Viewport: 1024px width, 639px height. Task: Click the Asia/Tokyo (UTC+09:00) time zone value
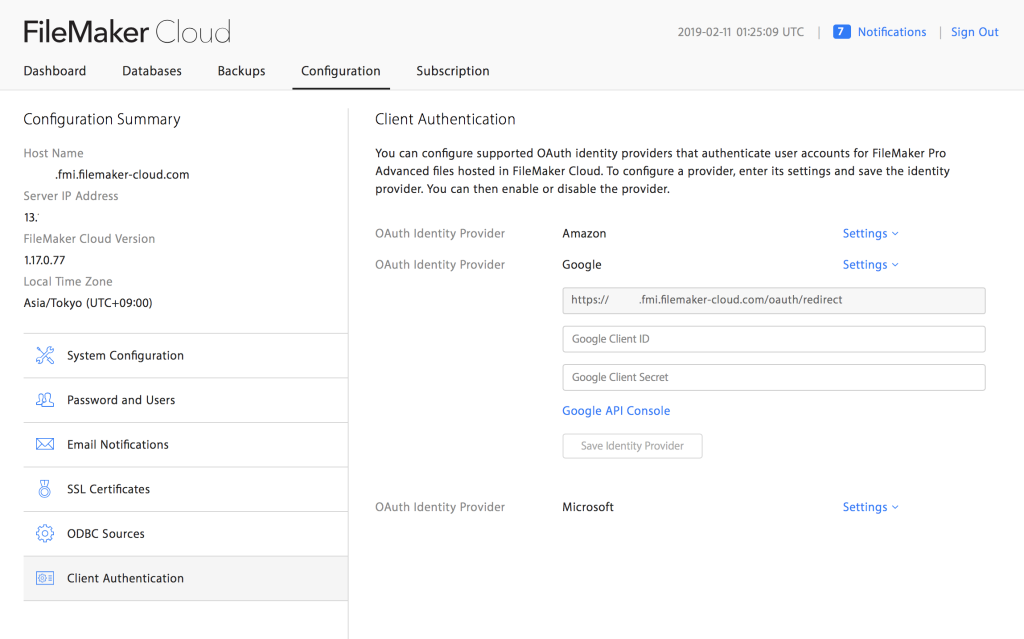88,303
